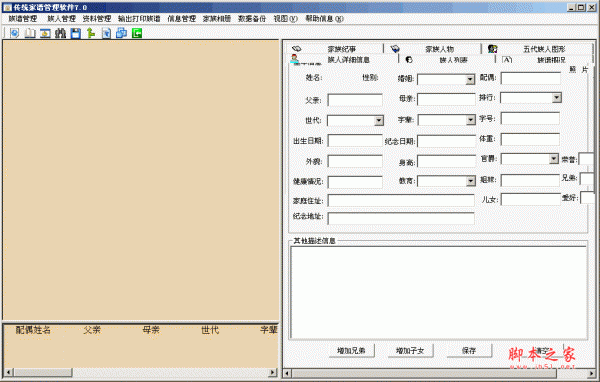Viewport: 600px width, 382px height.
Task: Expand the 排行 dropdown
Action: pos(556,98)
